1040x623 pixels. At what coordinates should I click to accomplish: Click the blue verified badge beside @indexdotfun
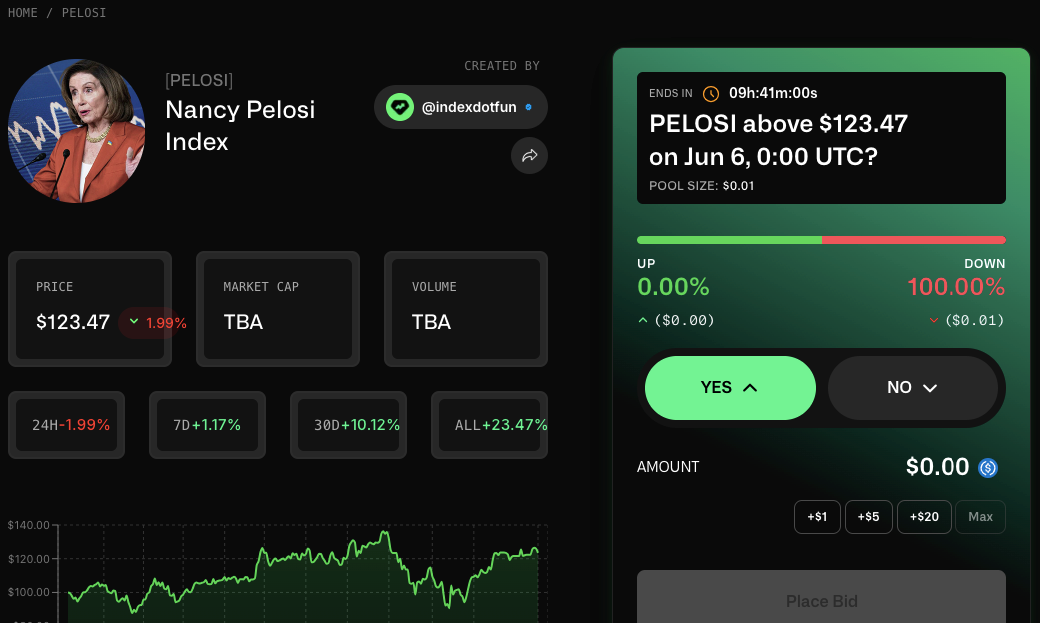pos(529,107)
